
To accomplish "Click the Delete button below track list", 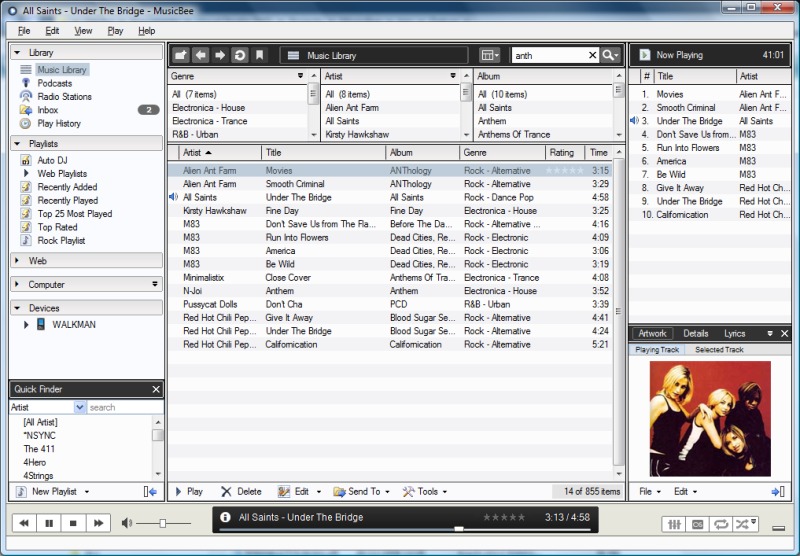I will click(x=241, y=492).
